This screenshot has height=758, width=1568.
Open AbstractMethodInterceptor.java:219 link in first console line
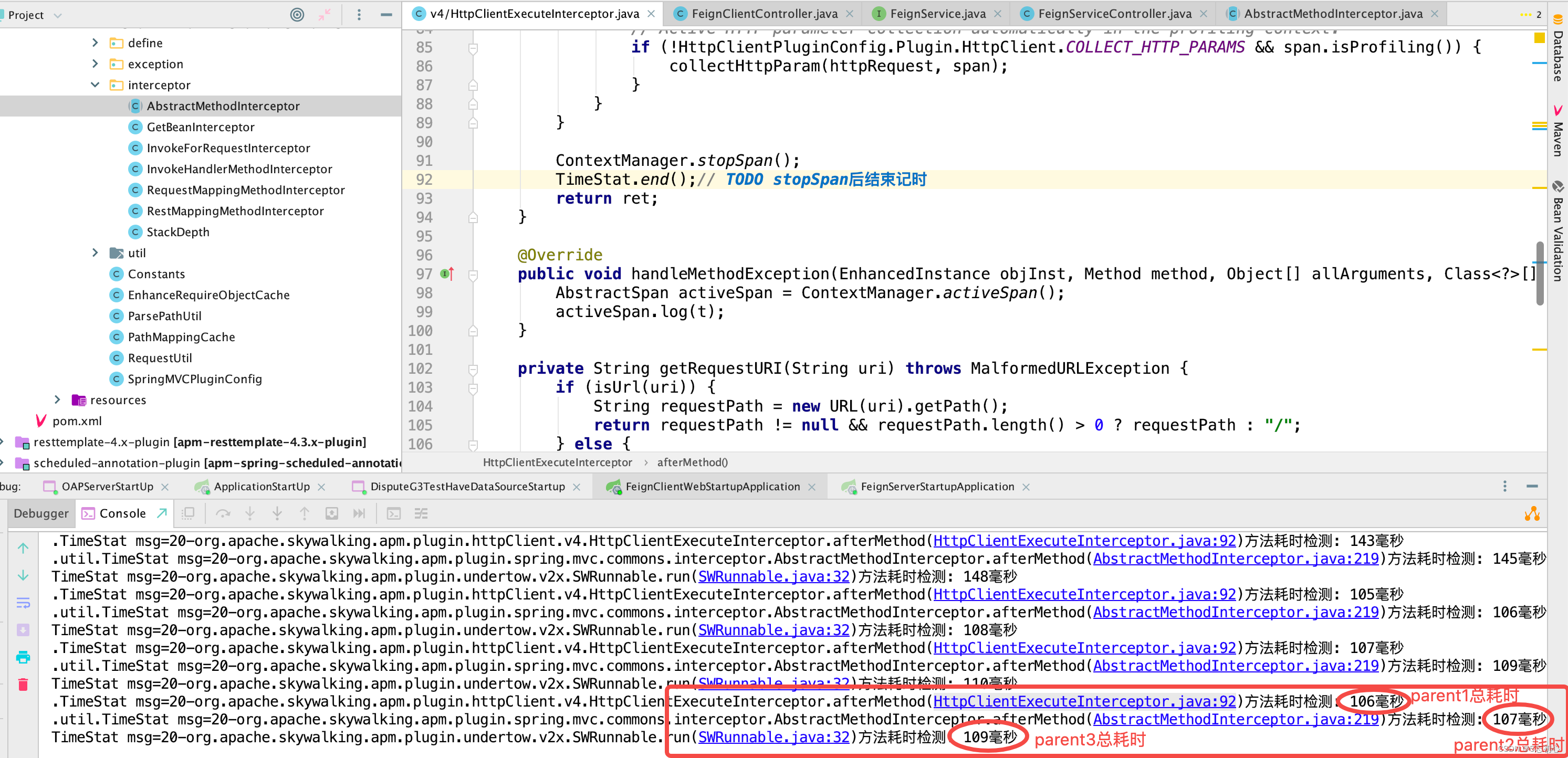(1235, 559)
